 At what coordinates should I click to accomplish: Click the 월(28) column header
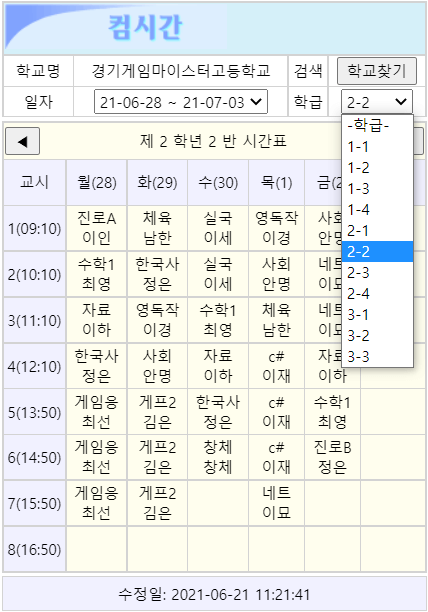[97, 182]
